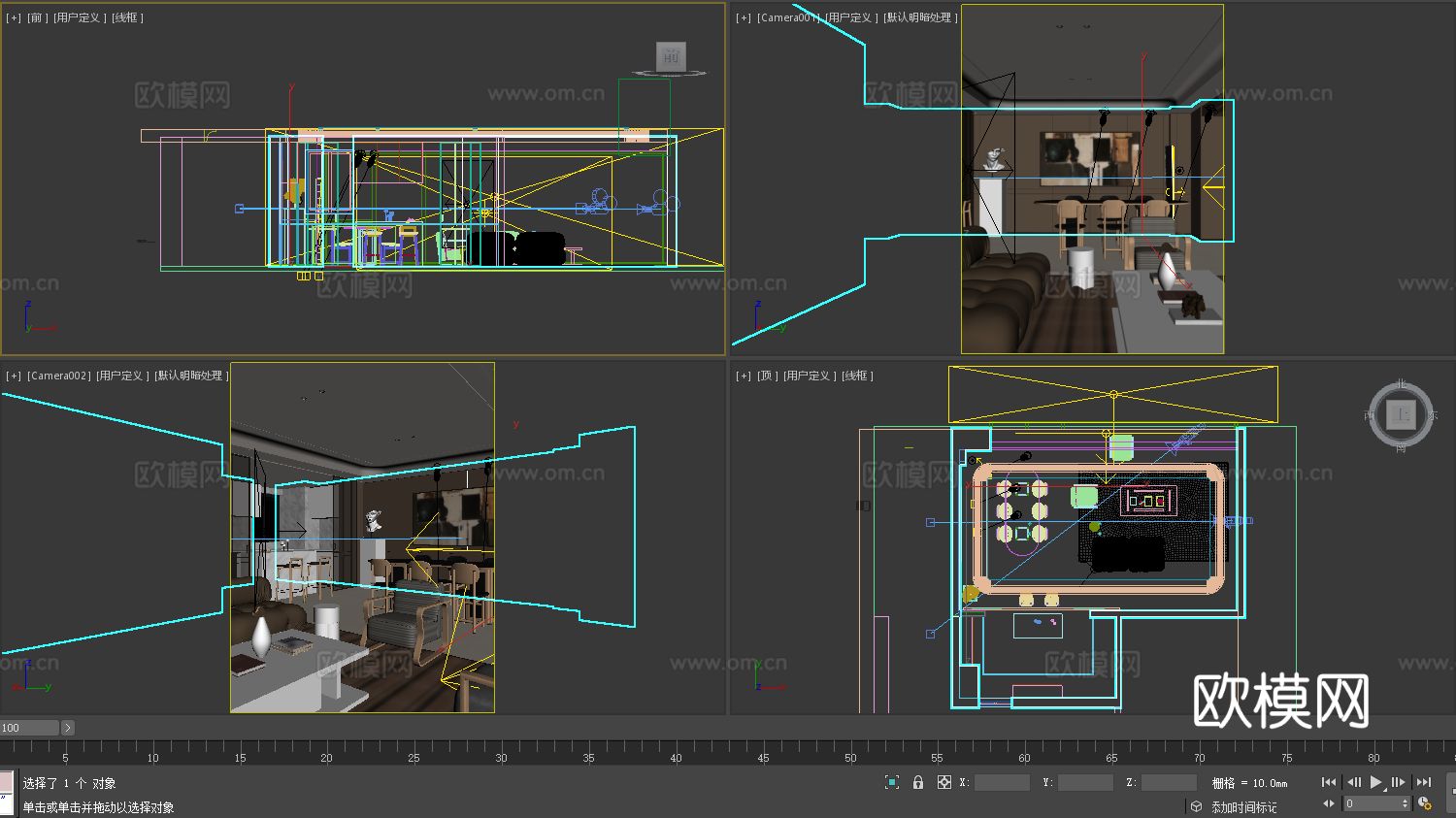Click the ViewCube in front viewport
The width and height of the screenshot is (1456, 818).
pyautogui.click(x=671, y=57)
